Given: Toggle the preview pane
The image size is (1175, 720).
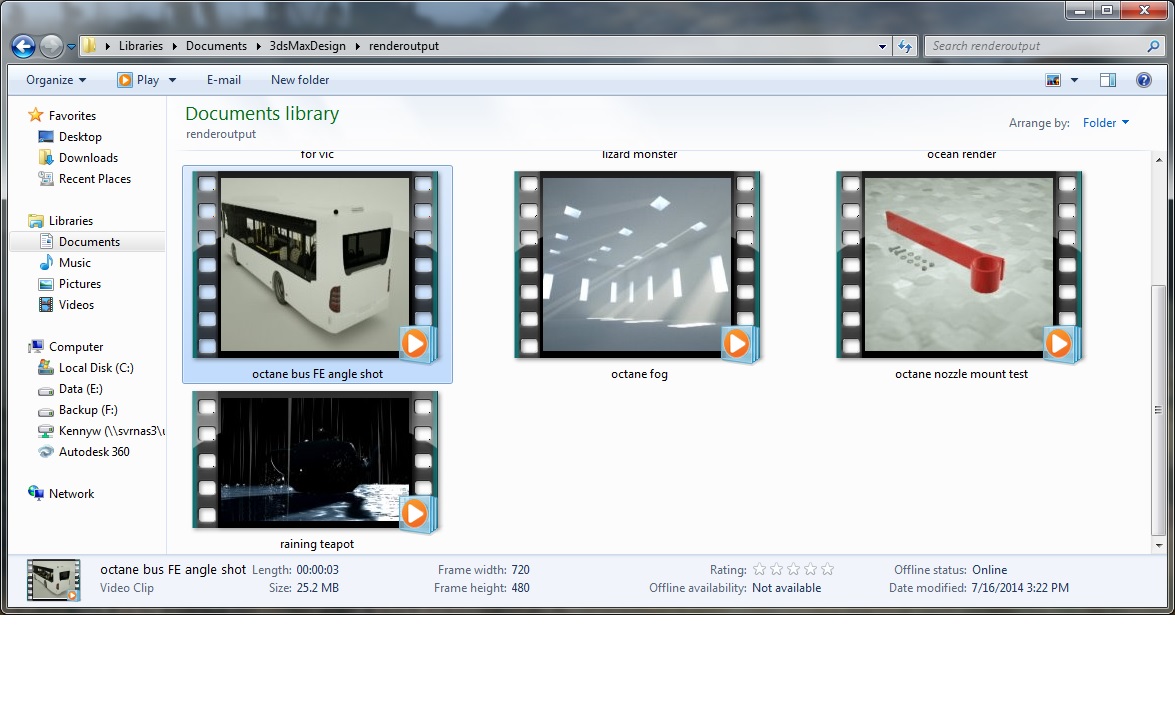Looking at the screenshot, I should tap(1108, 80).
